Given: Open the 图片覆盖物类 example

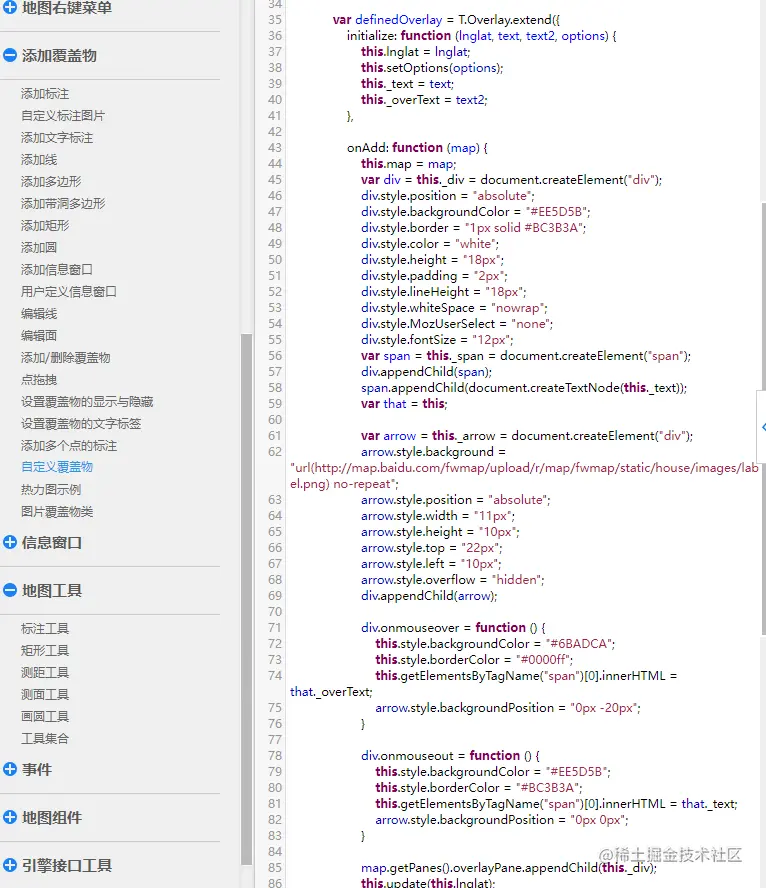Looking at the screenshot, I should pyautogui.click(x=57, y=511).
